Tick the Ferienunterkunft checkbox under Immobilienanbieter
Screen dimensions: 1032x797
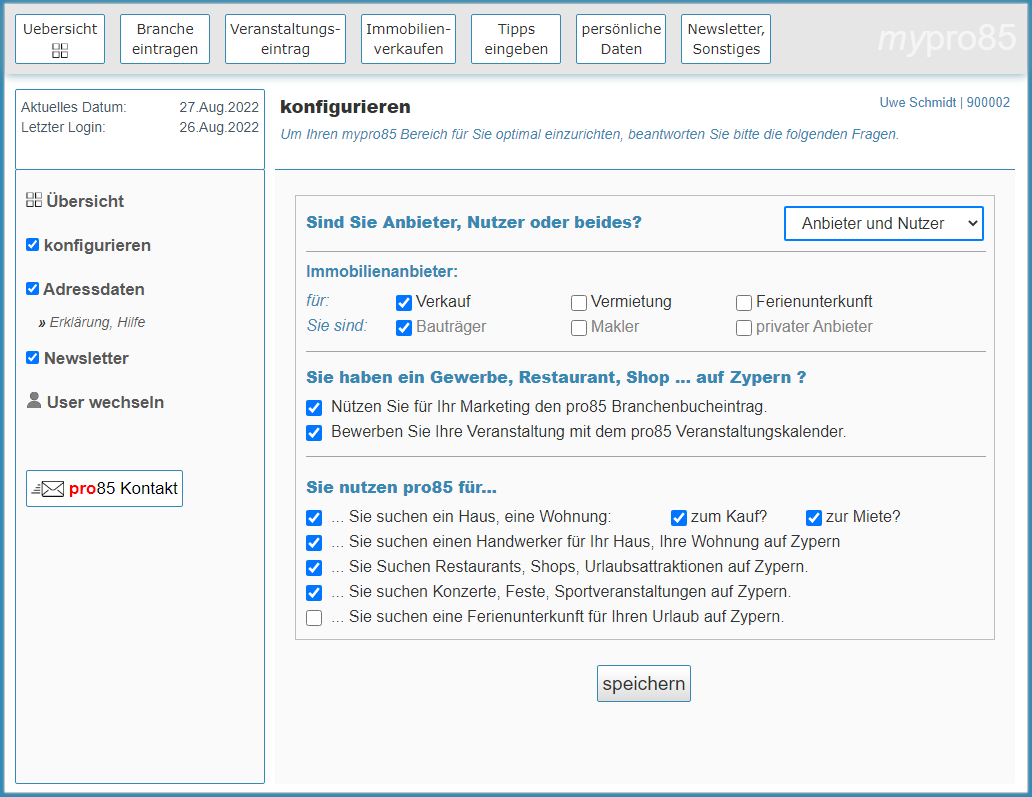[744, 302]
